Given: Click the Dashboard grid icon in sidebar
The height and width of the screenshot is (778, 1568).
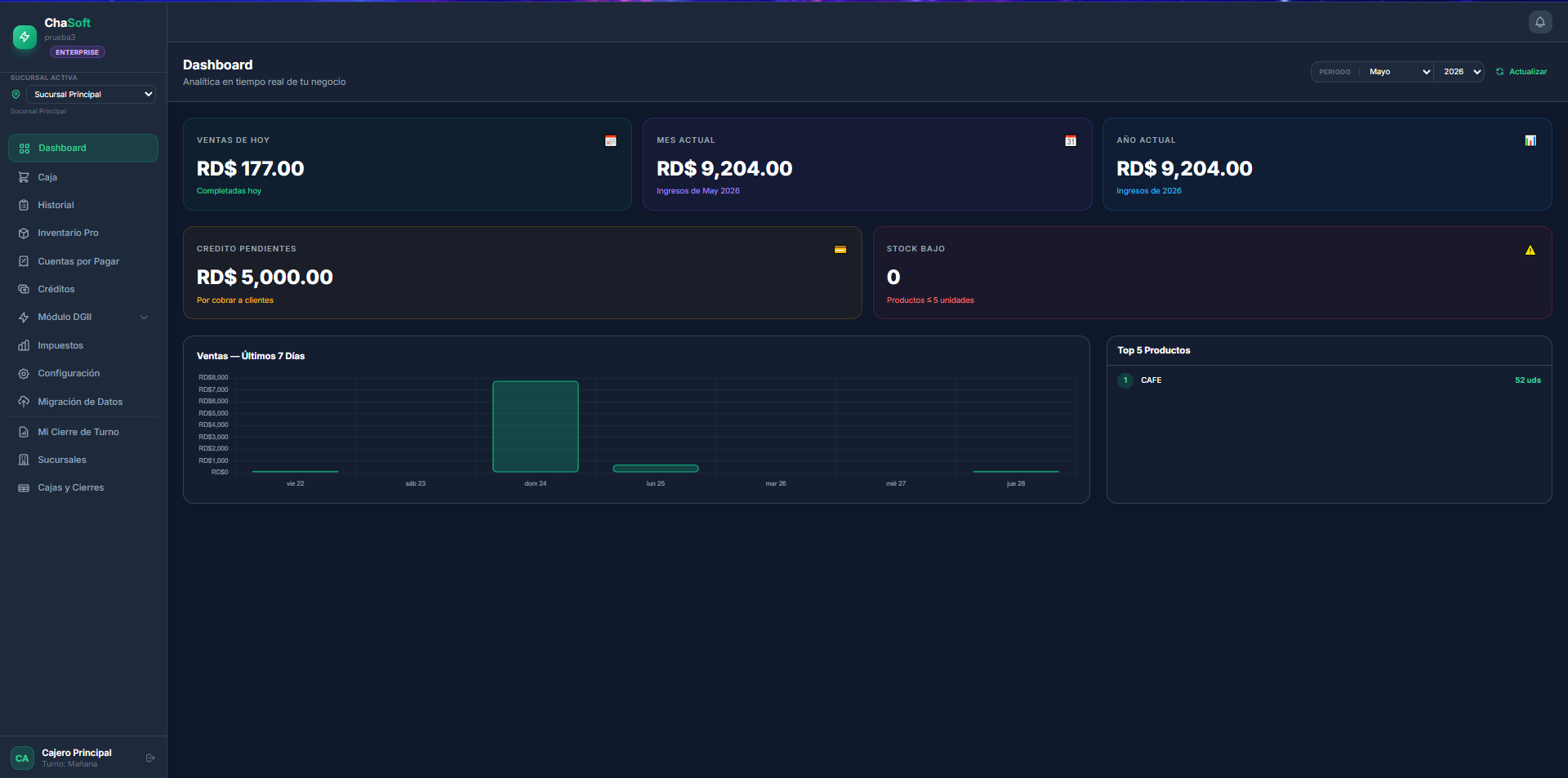Looking at the screenshot, I should click(24, 149).
